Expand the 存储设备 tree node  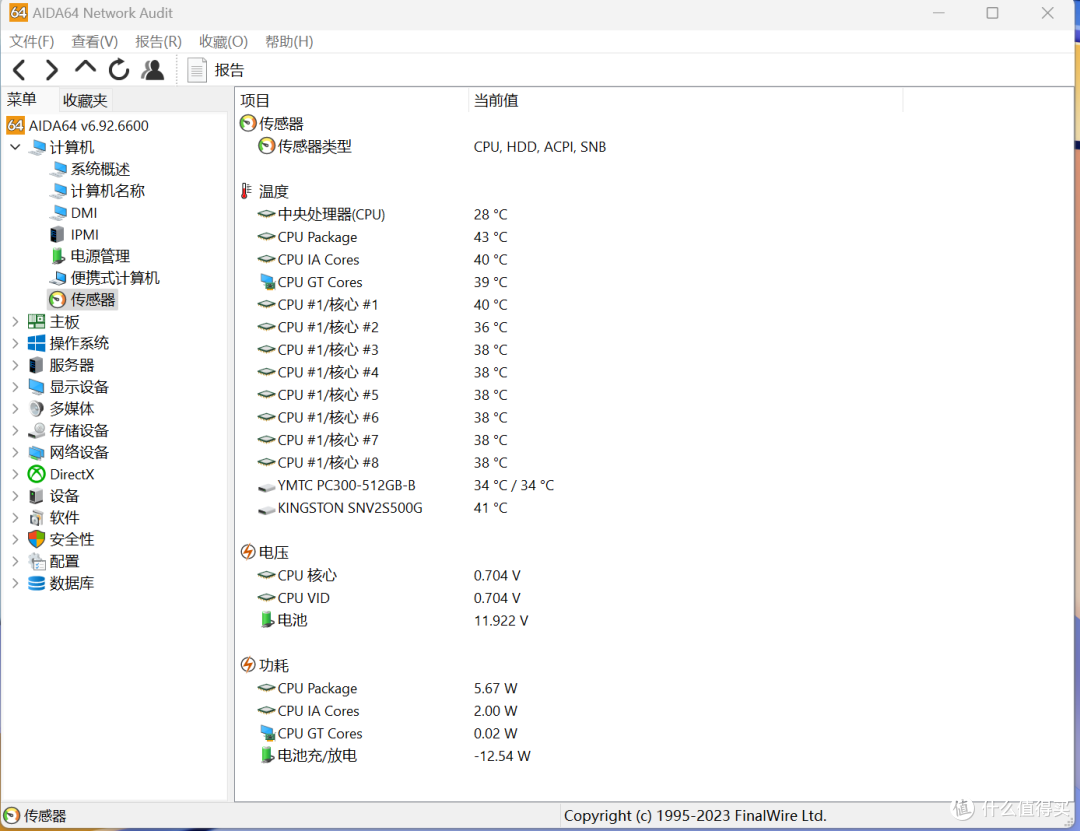point(15,431)
